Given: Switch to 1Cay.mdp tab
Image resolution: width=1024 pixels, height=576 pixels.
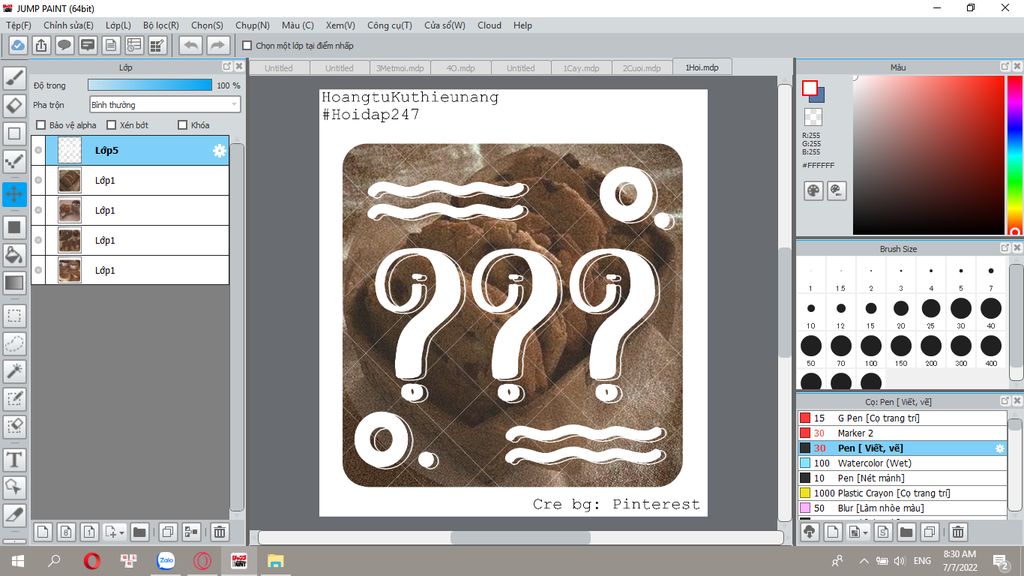Looking at the screenshot, I should coord(581,68).
